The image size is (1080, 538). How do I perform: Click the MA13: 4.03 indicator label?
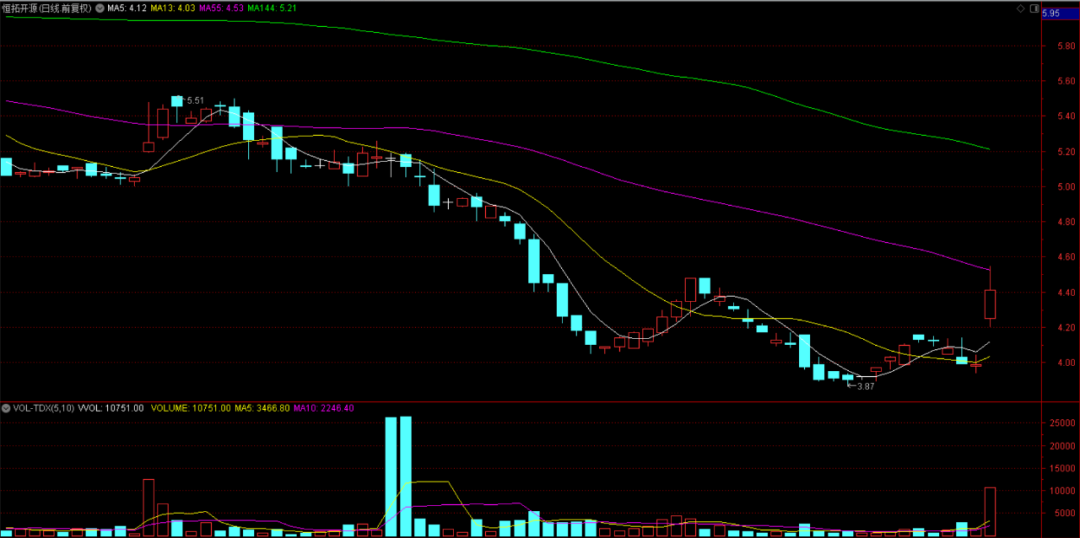[x=171, y=8]
